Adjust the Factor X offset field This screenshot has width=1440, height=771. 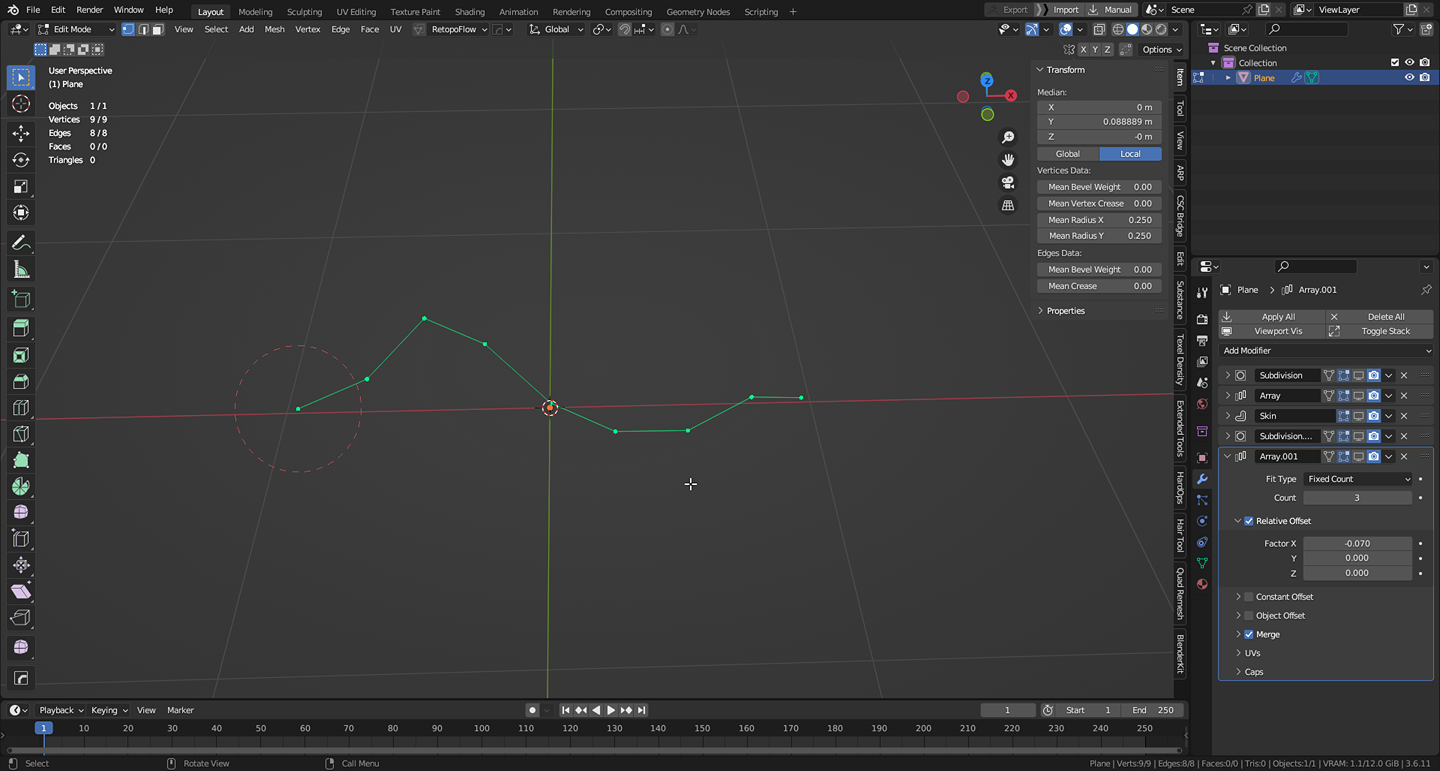tap(1357, 544)
